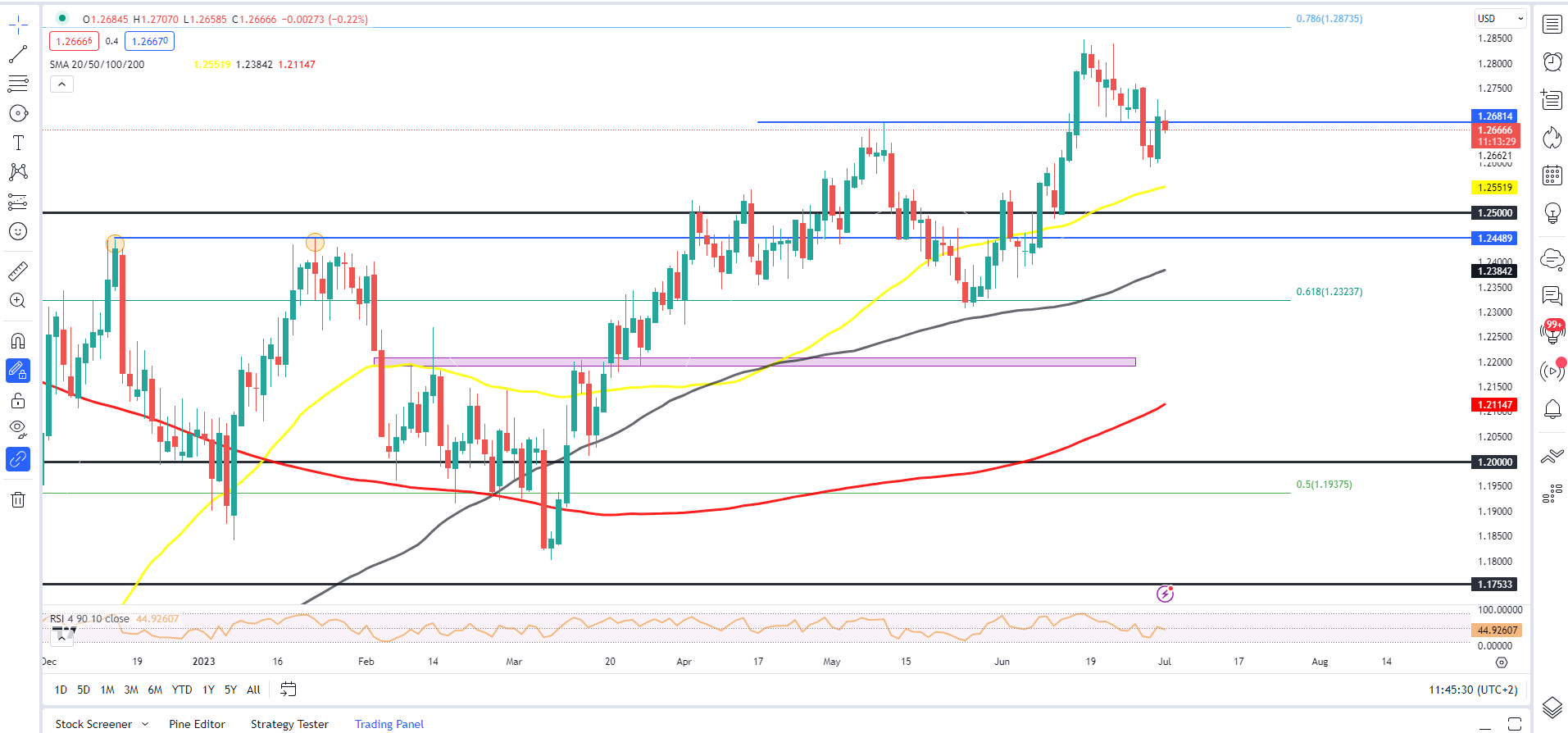Open the streams broadcast icon

tap(1552, 371)
